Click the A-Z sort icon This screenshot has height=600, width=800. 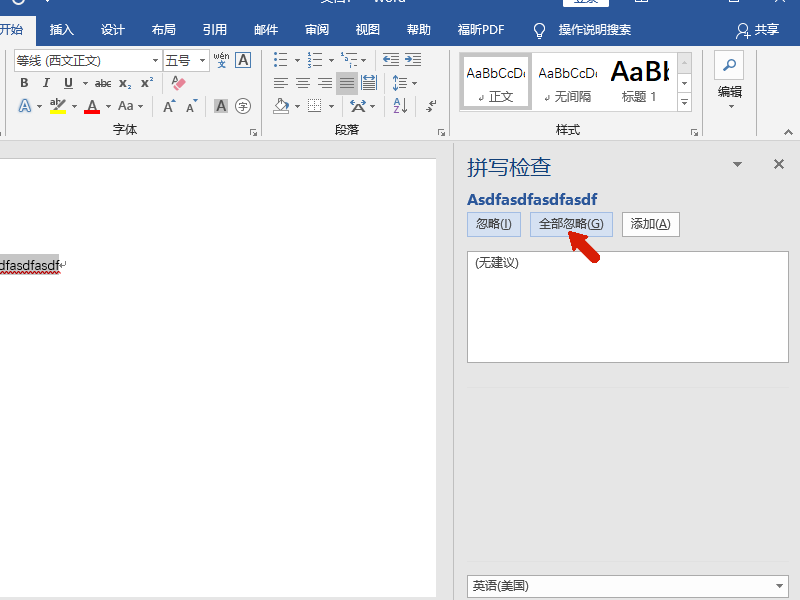(401, 106)
